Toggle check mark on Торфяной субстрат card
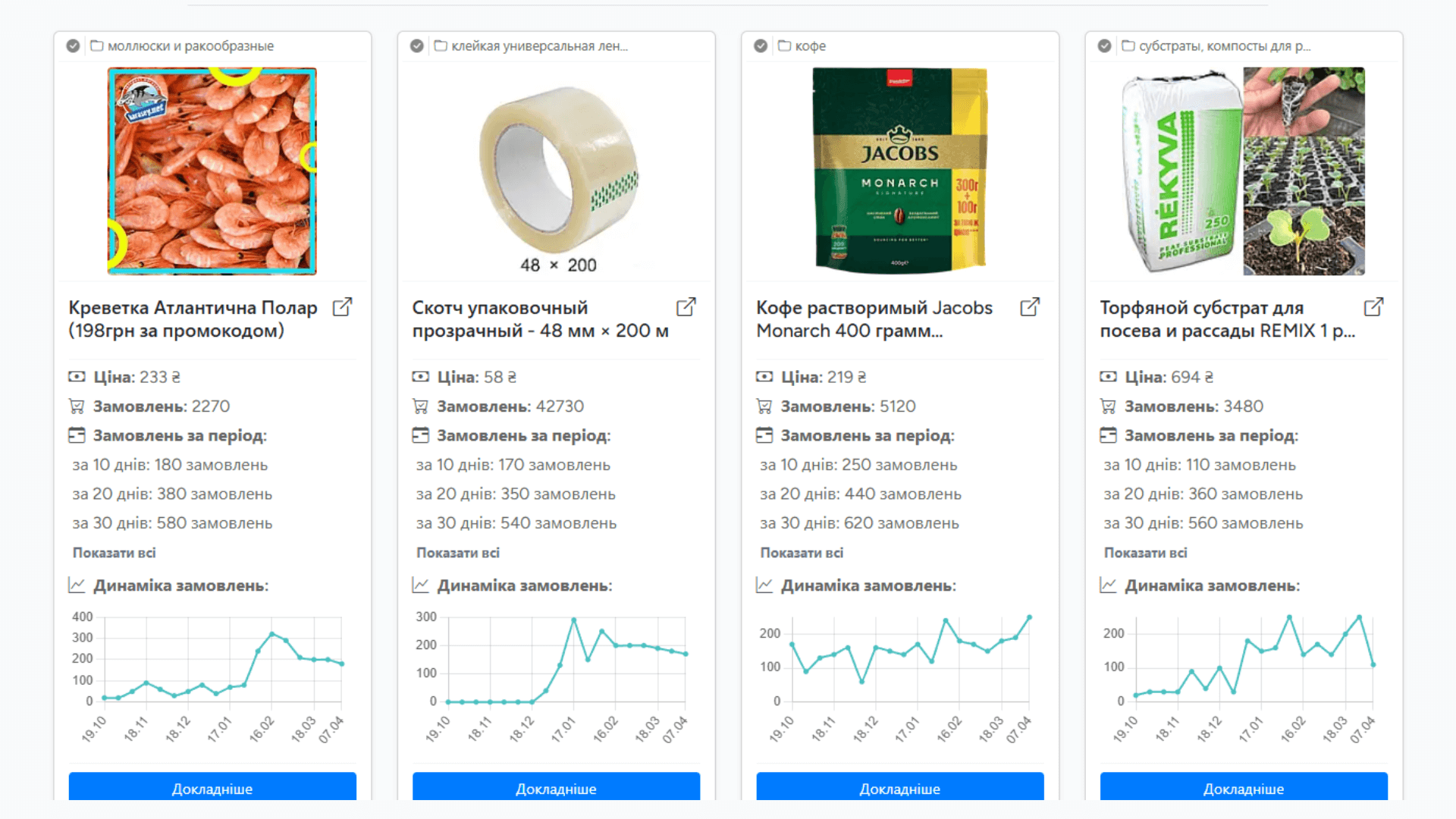Screen dimensions: 1456x819 point(1104,45)
